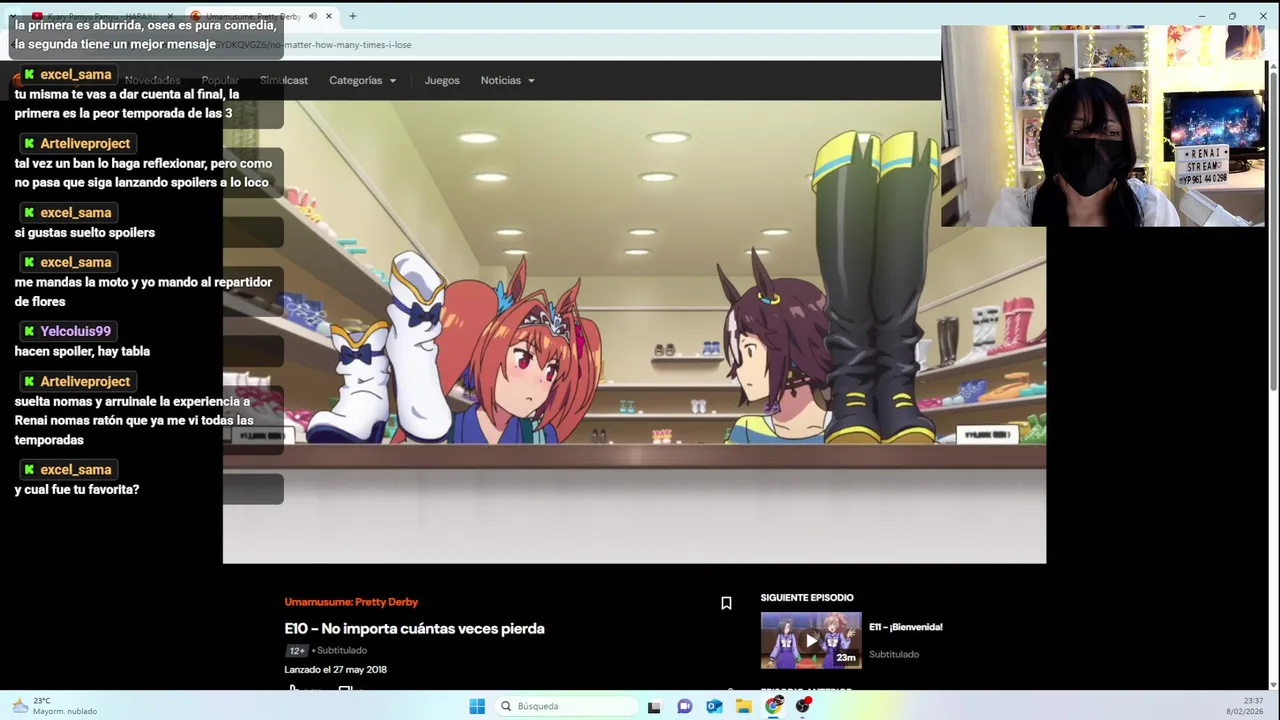
Task: Launch the purple video chat taskbar app
Action: coord(684,706)
